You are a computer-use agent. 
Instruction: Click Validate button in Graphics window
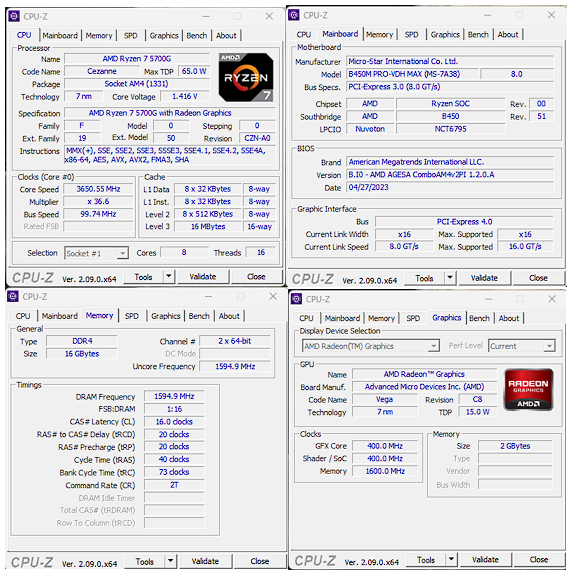485,560
